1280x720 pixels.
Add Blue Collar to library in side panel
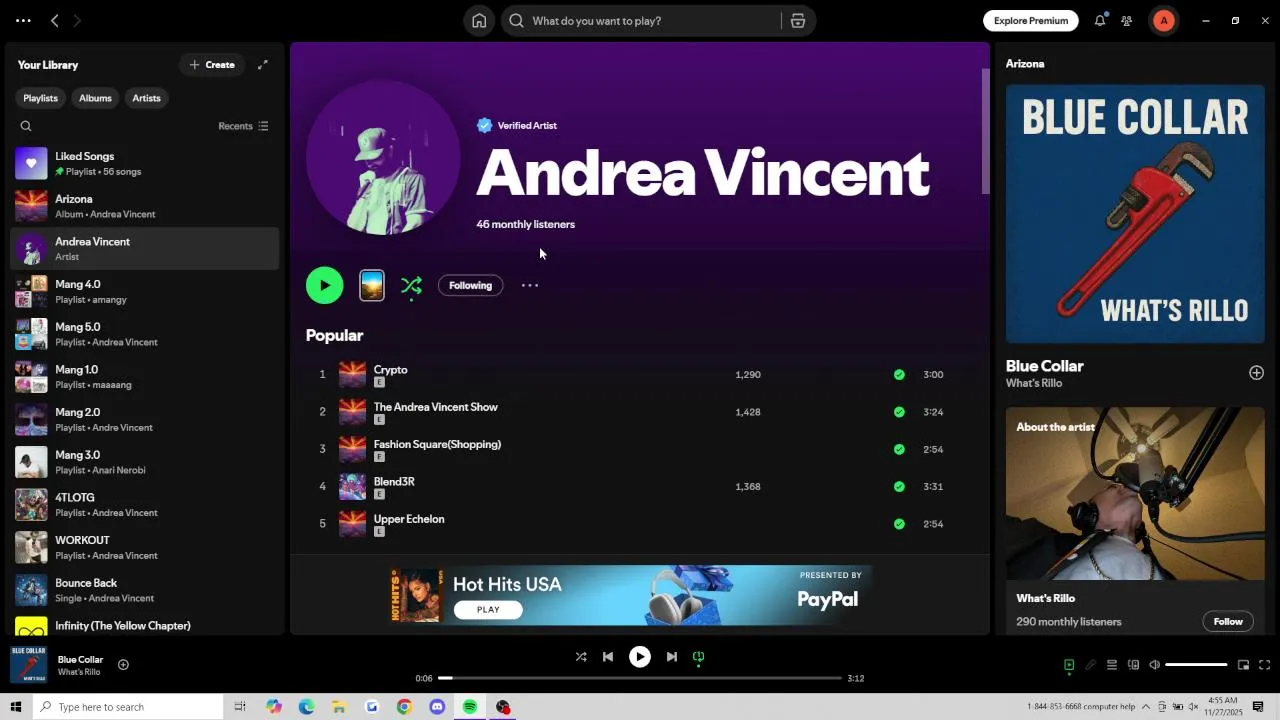pos(1256,373)
